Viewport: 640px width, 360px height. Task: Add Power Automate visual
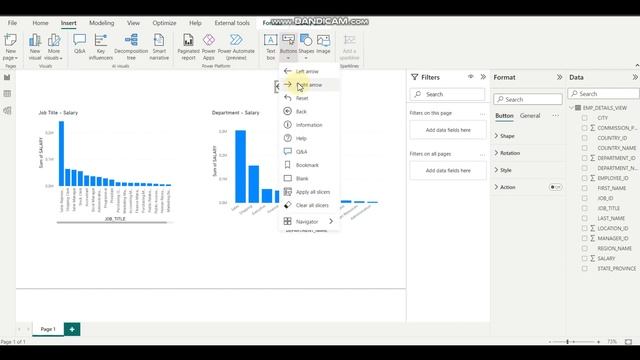236,47
